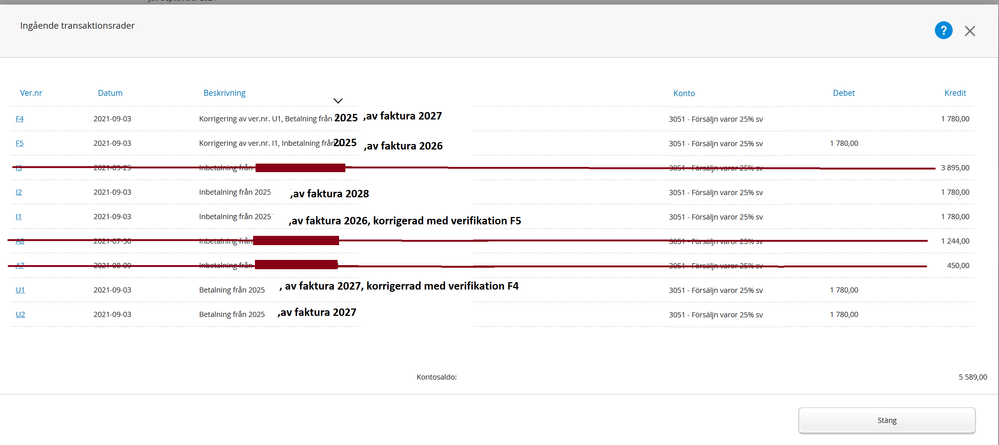Select the 3 895,00 credit amount cell
The width and height of the screenshot is (999, 445).
tap(954, 168)
